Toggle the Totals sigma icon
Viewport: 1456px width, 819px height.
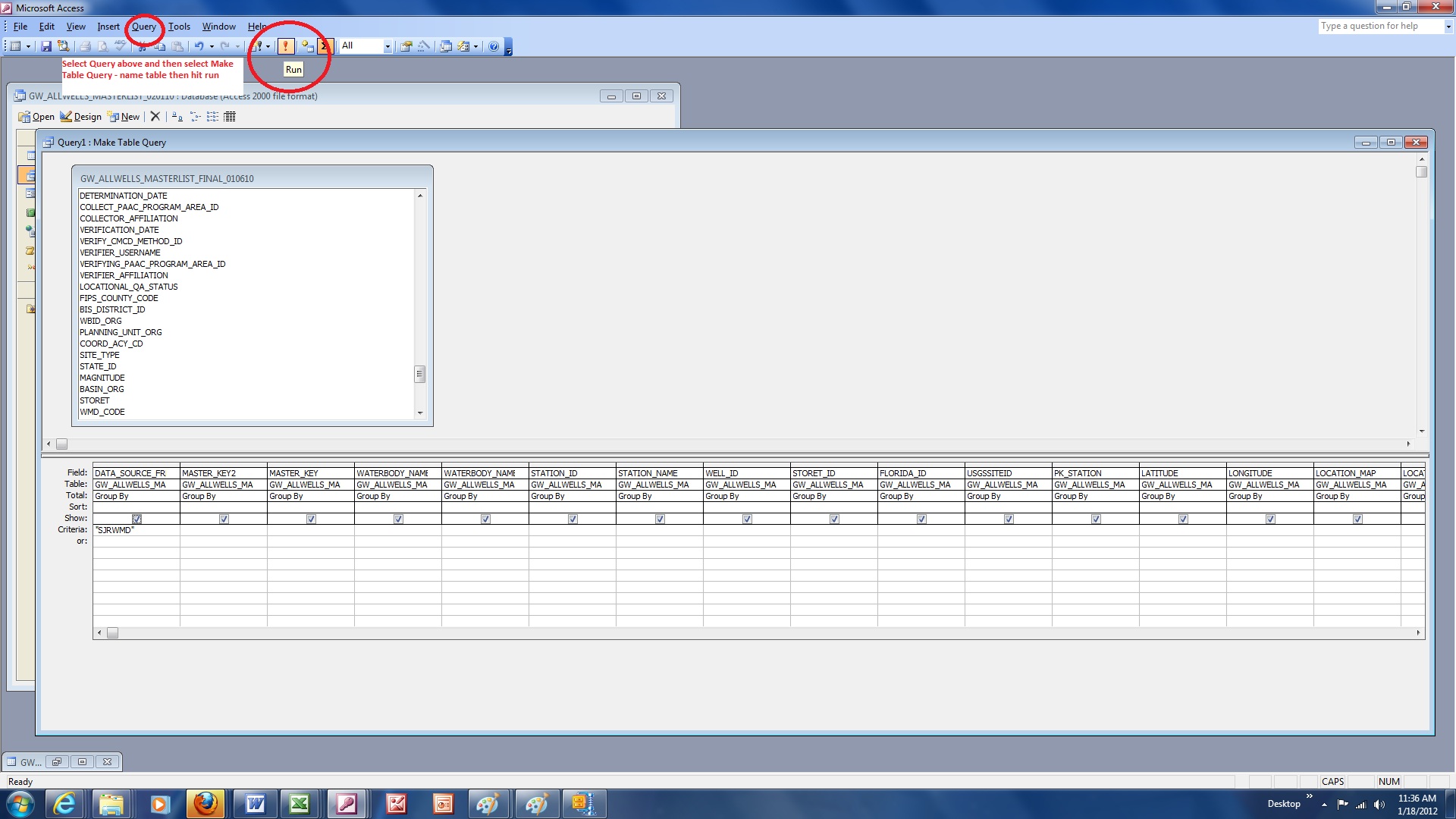(x=325, y=46)
